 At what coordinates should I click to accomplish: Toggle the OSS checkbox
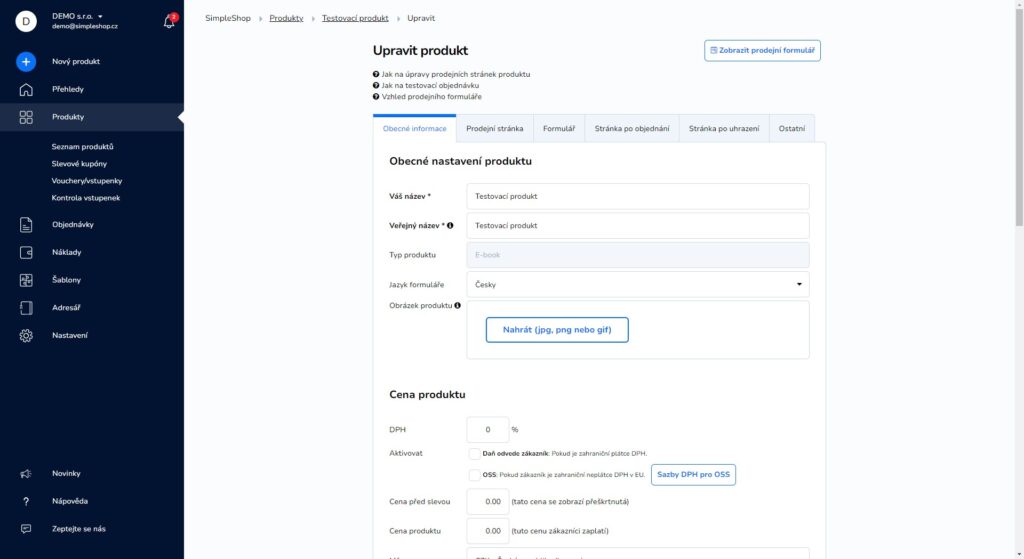[475, 475]
